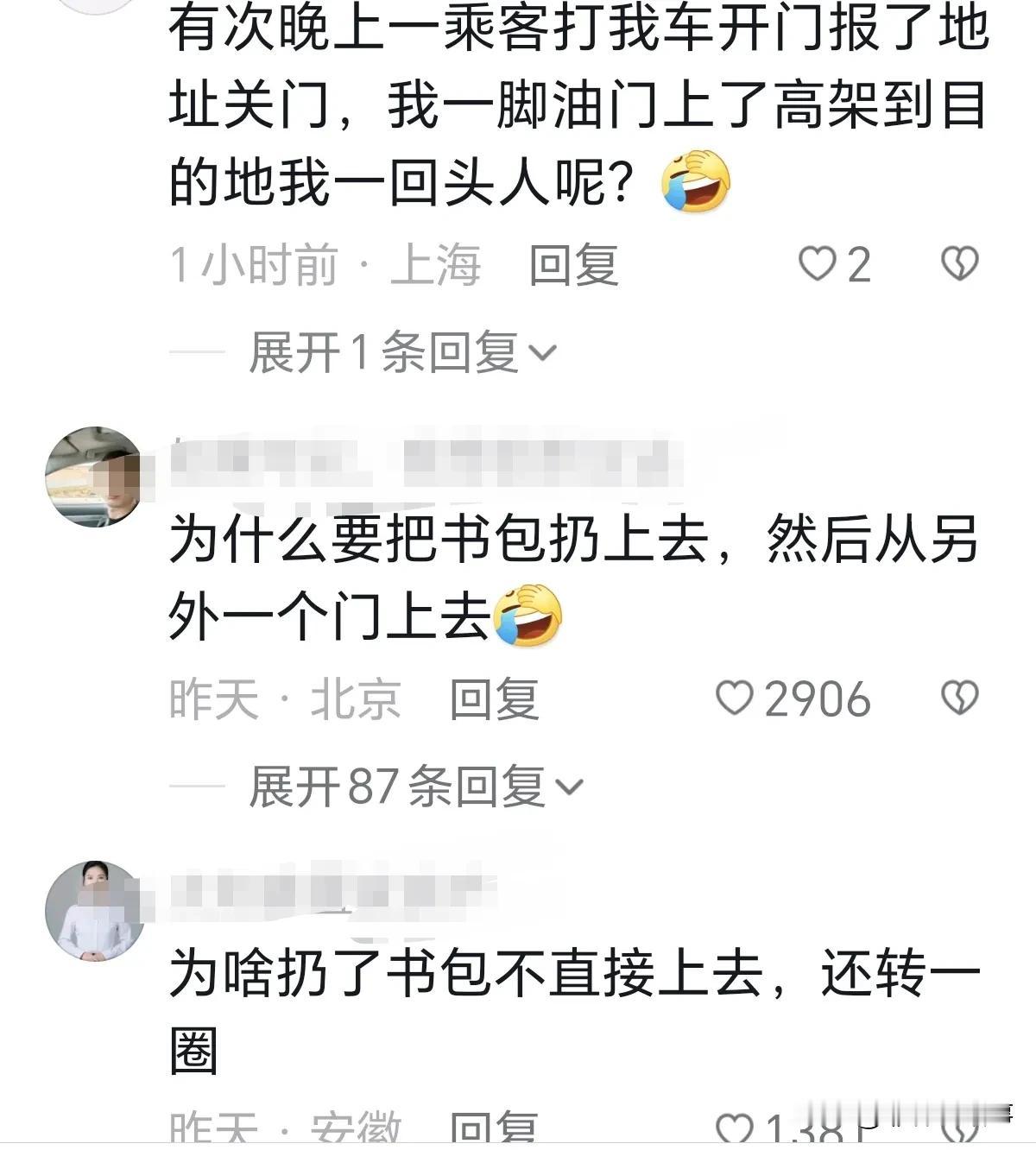Tap laughing emoji in Beijing comment
1036x1150 pixels.
click(527, 616)
